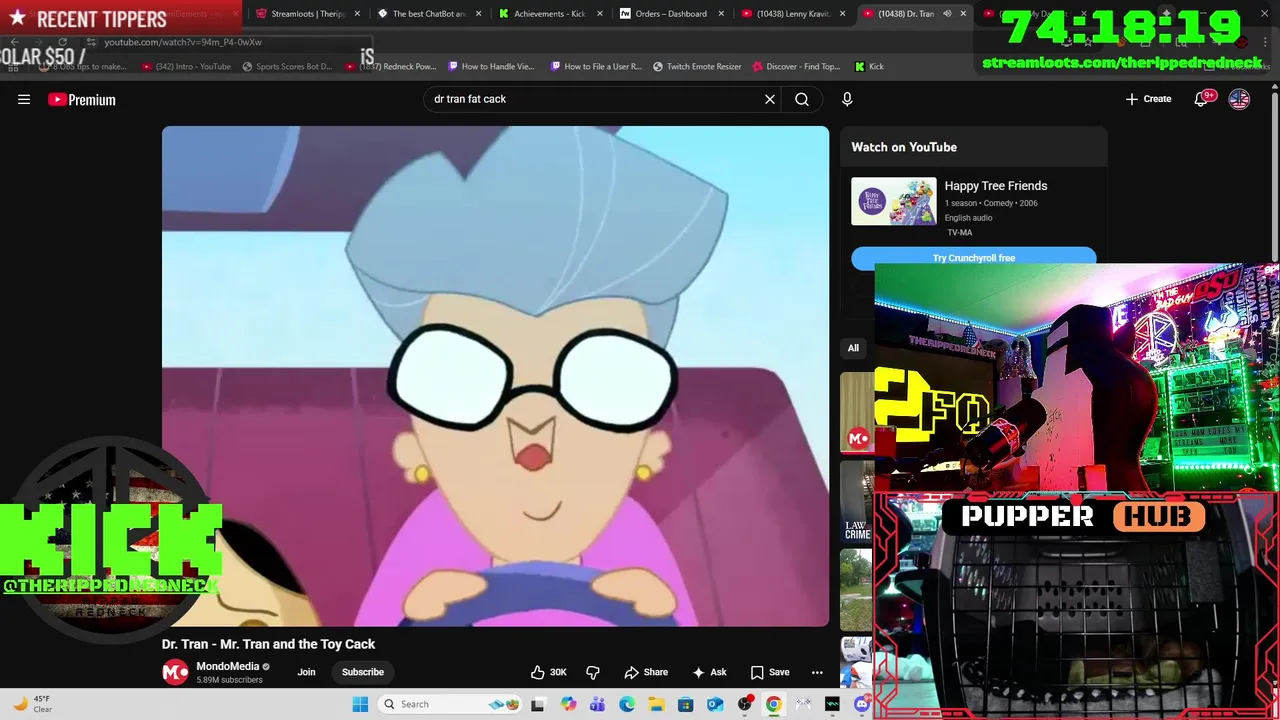Launch Copilot from taskbar
The width and height of the screenshot is (1280, 720).
[569, 704]
